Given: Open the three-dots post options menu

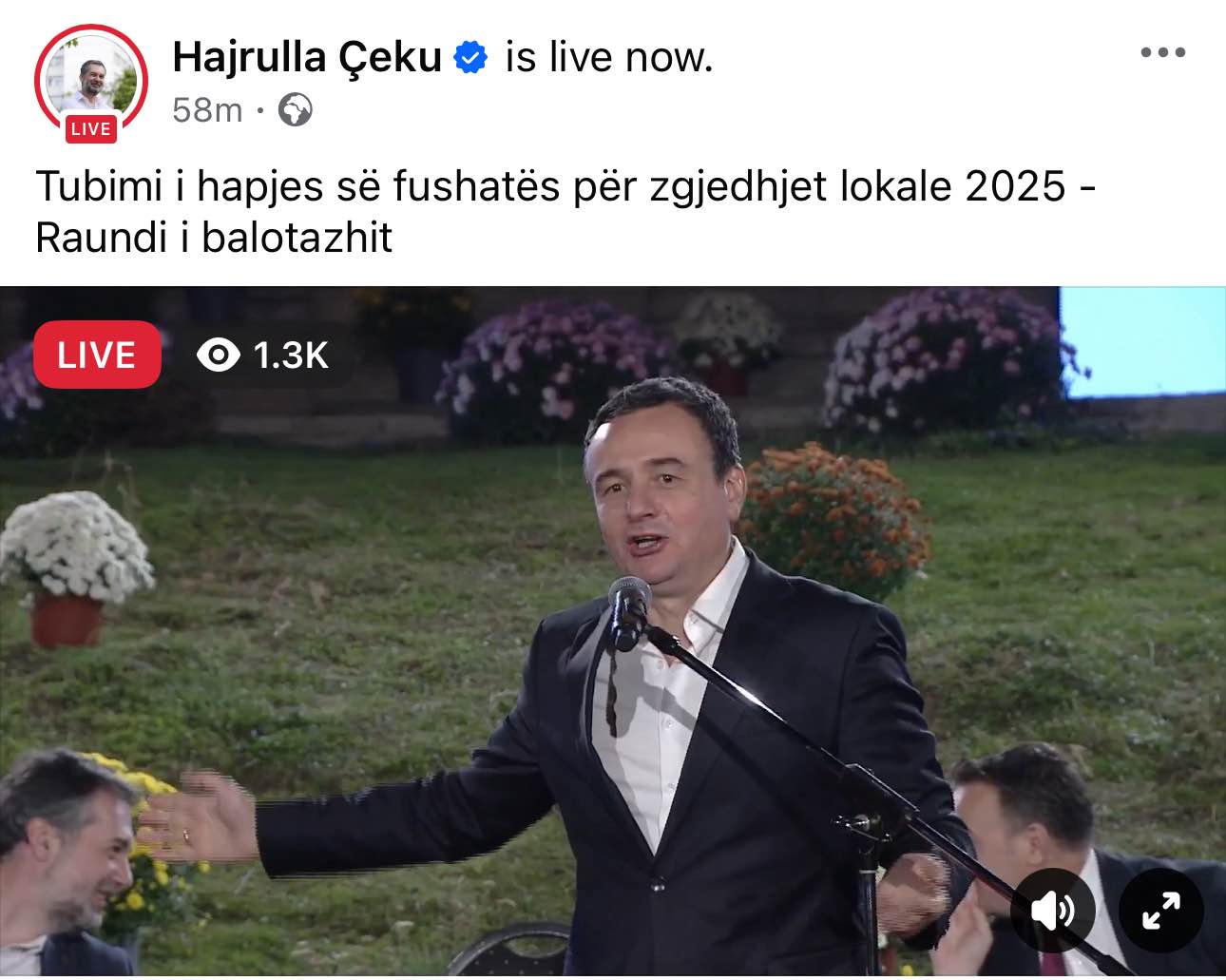Looking at the screenshot, I should click(x=1163, y=52).
